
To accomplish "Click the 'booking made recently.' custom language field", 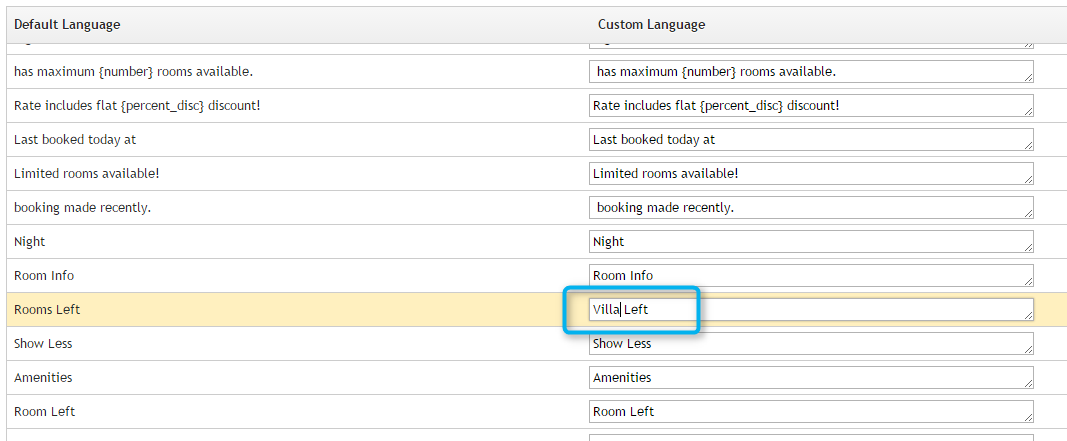I will coord(810,208).
